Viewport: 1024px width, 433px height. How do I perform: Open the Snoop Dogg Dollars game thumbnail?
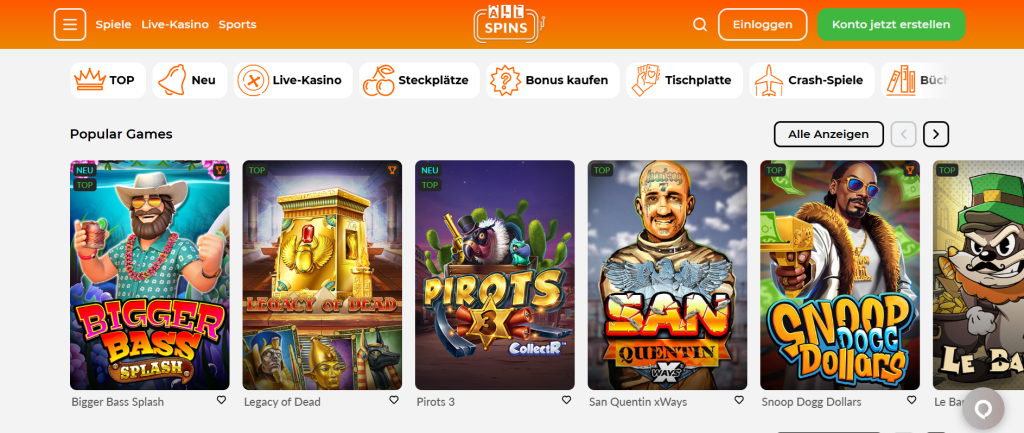point(840,275)
